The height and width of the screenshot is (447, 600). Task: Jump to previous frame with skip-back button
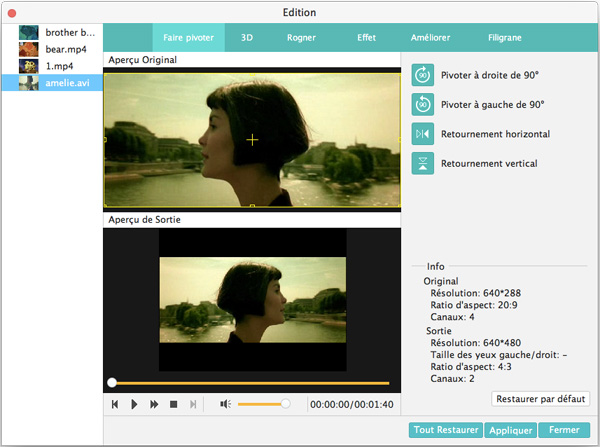[115, 404]
